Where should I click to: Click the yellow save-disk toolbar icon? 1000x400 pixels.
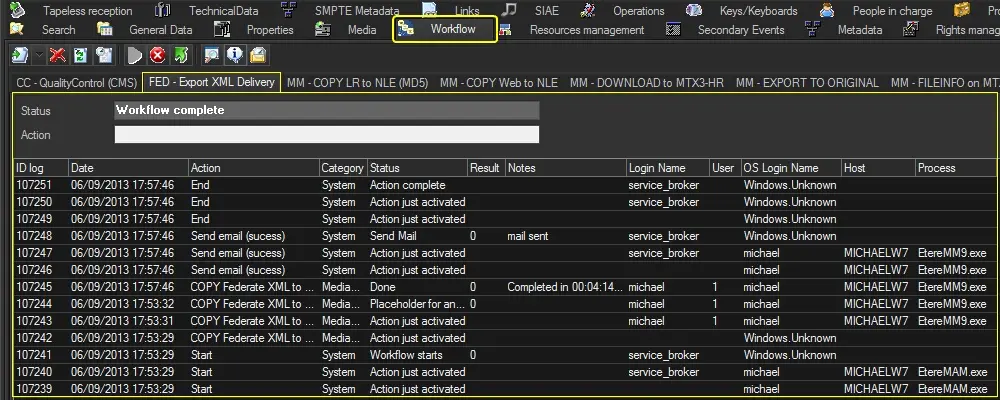(257, 55)
